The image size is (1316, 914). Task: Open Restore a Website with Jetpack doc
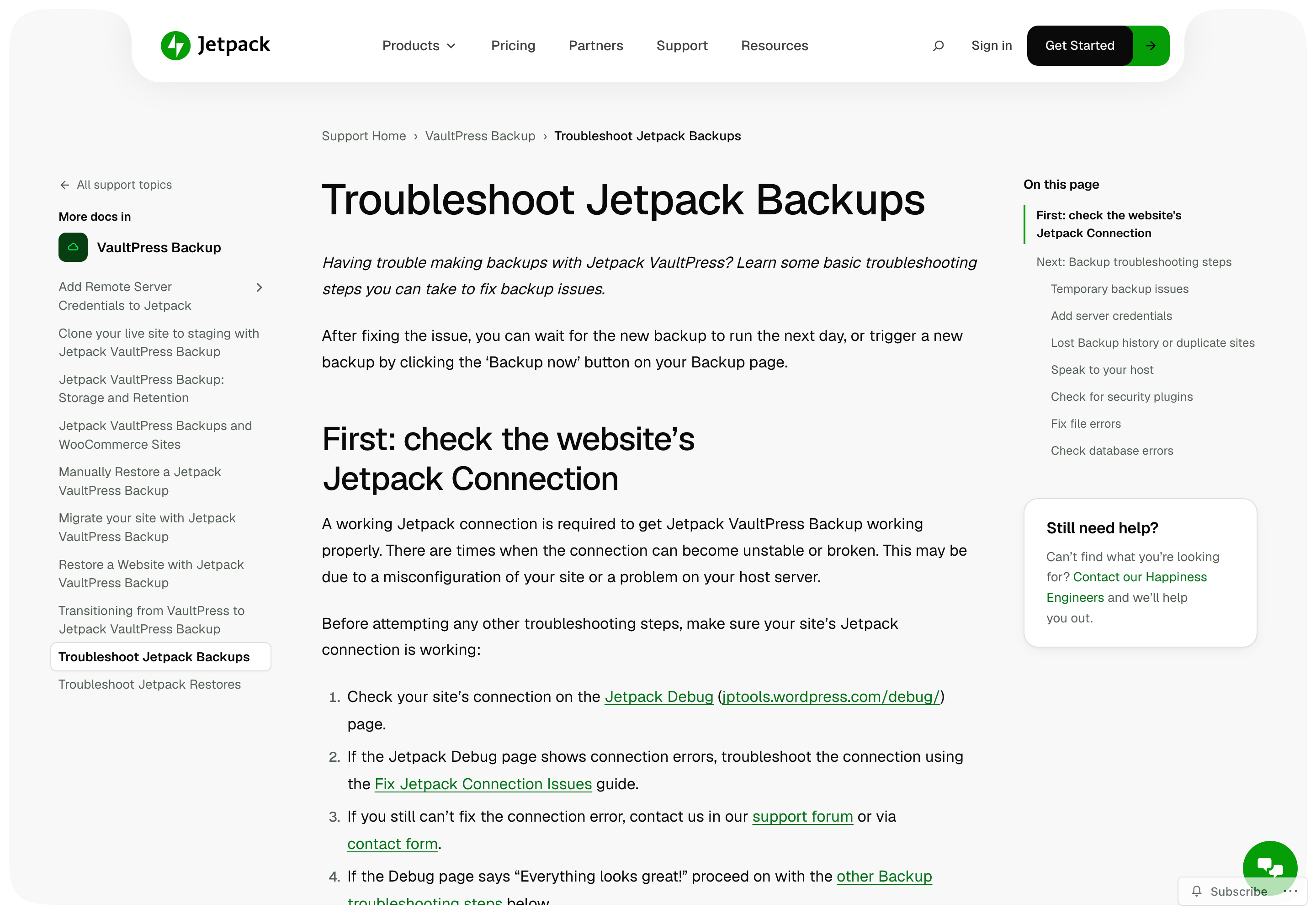[x=151, y=573]
